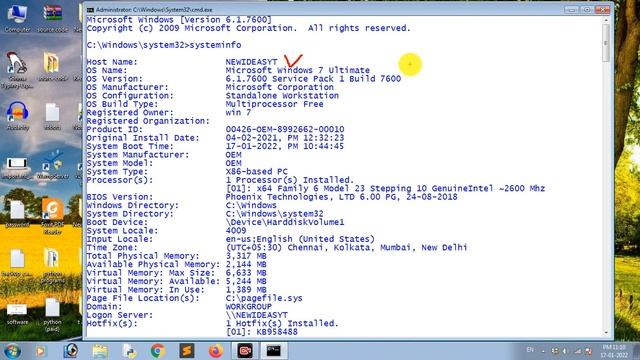Viewport: 640px width, 360px height.
Task: Click the 'en-us;English (United States)' value
Action: 300,239
